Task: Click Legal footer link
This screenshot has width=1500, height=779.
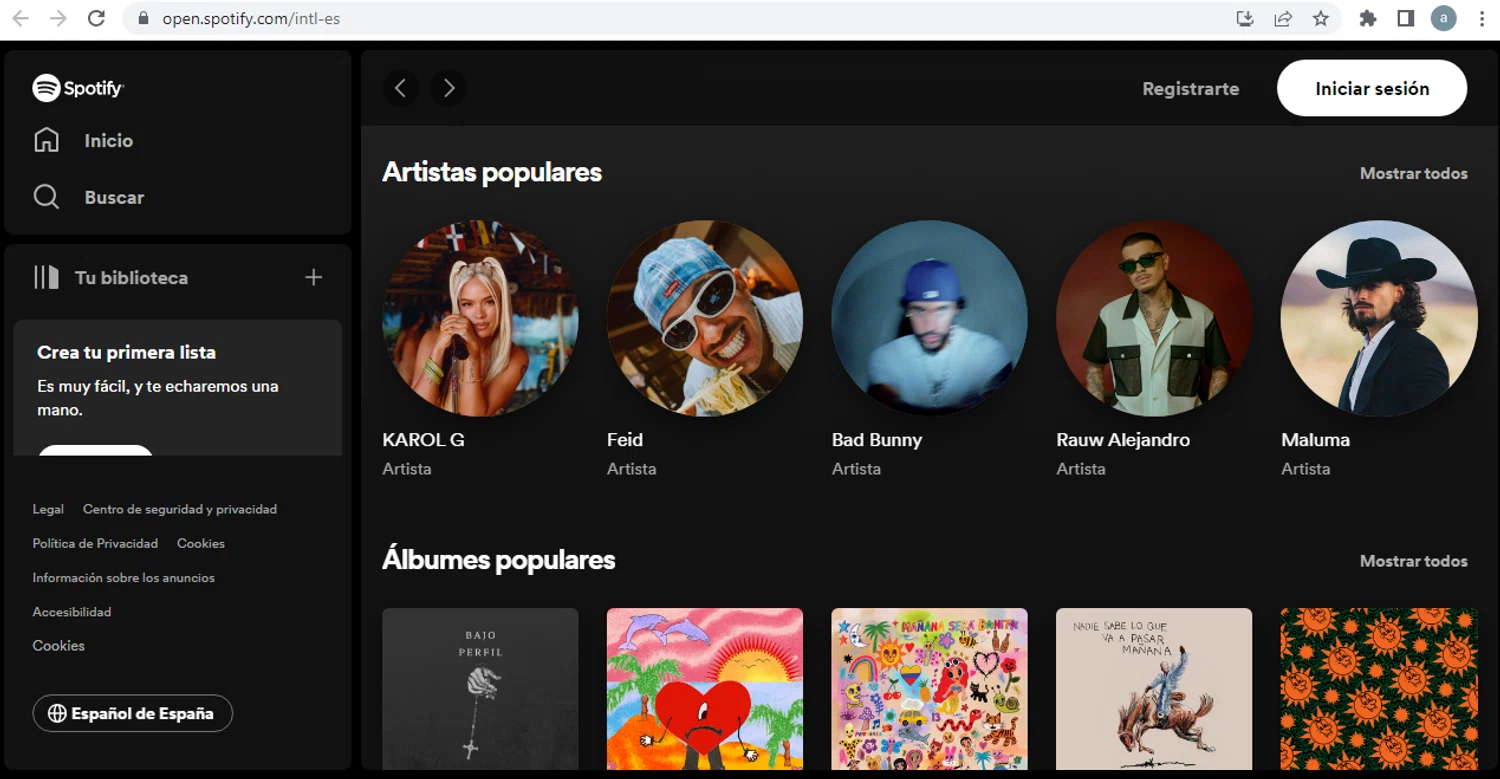Action: 48,509
